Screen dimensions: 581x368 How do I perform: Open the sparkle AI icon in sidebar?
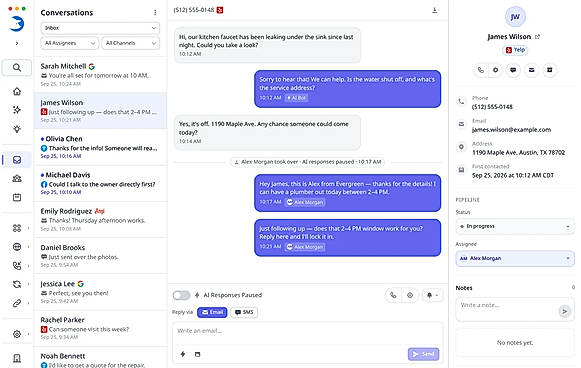click(17, 110)
